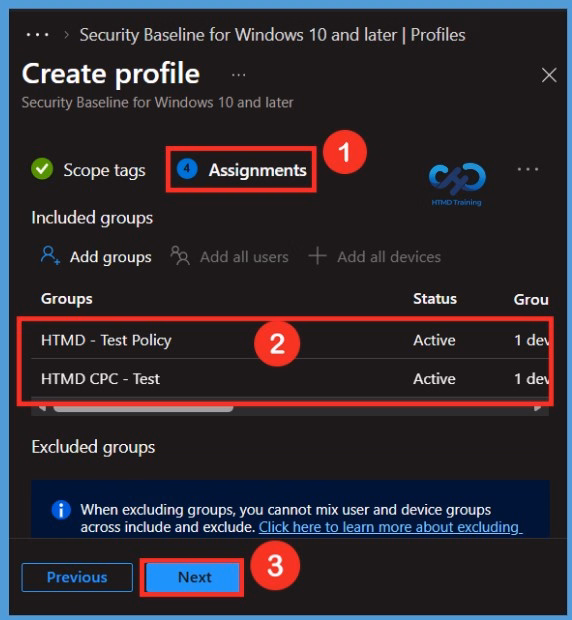Close the Create profile pane

[549, 75]
